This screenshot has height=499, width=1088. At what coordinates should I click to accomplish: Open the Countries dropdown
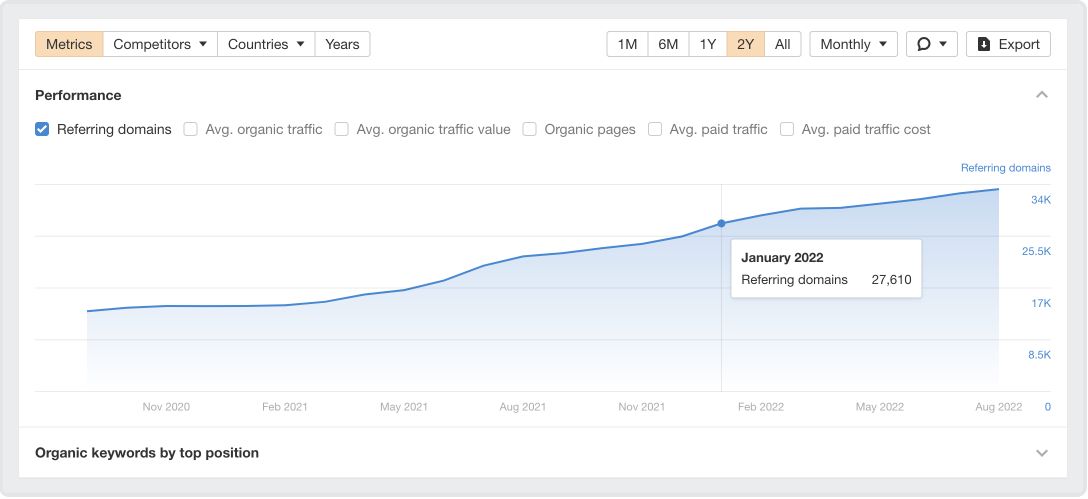pyautogui.click(x=266, y=44)
